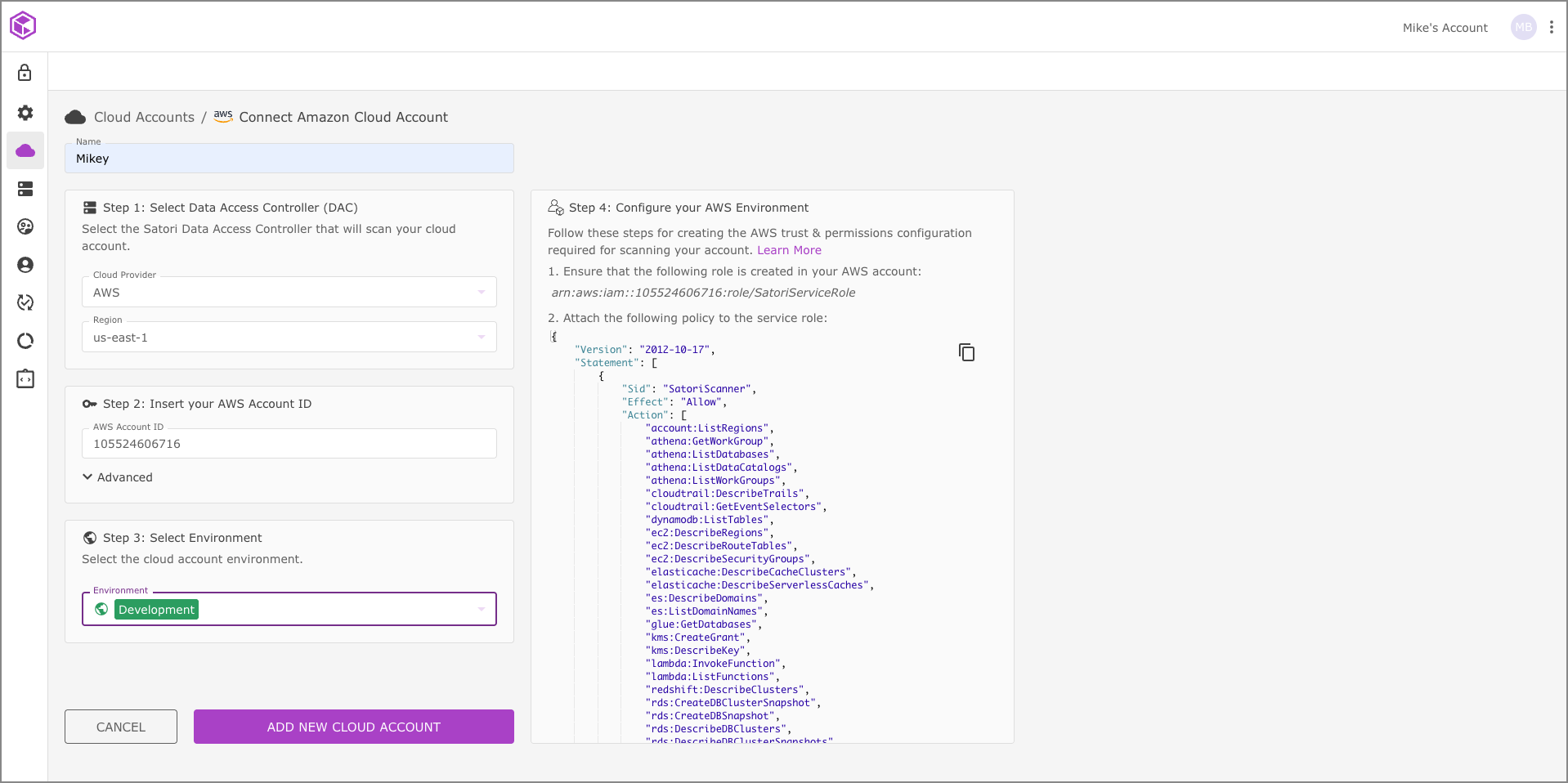
Task: Open the Region us-east-1 dropdown
Action: 289,338
